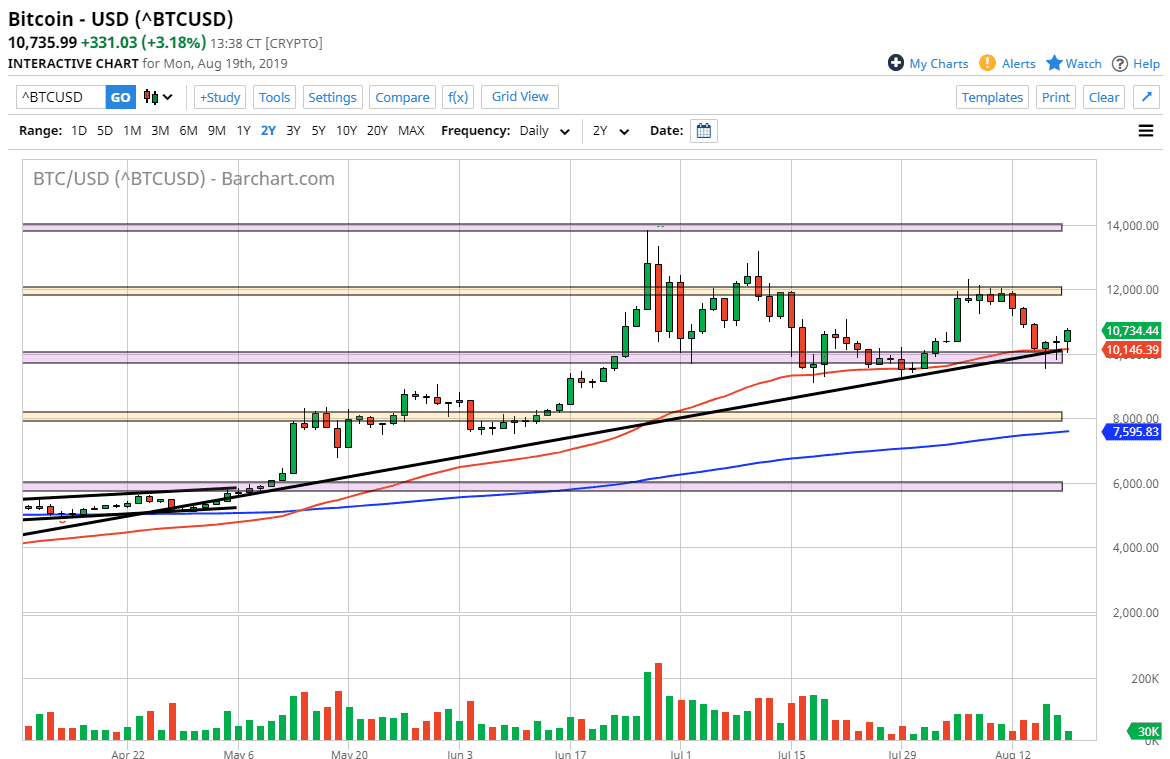Click the f(x) expression icon

pos(457,96)
